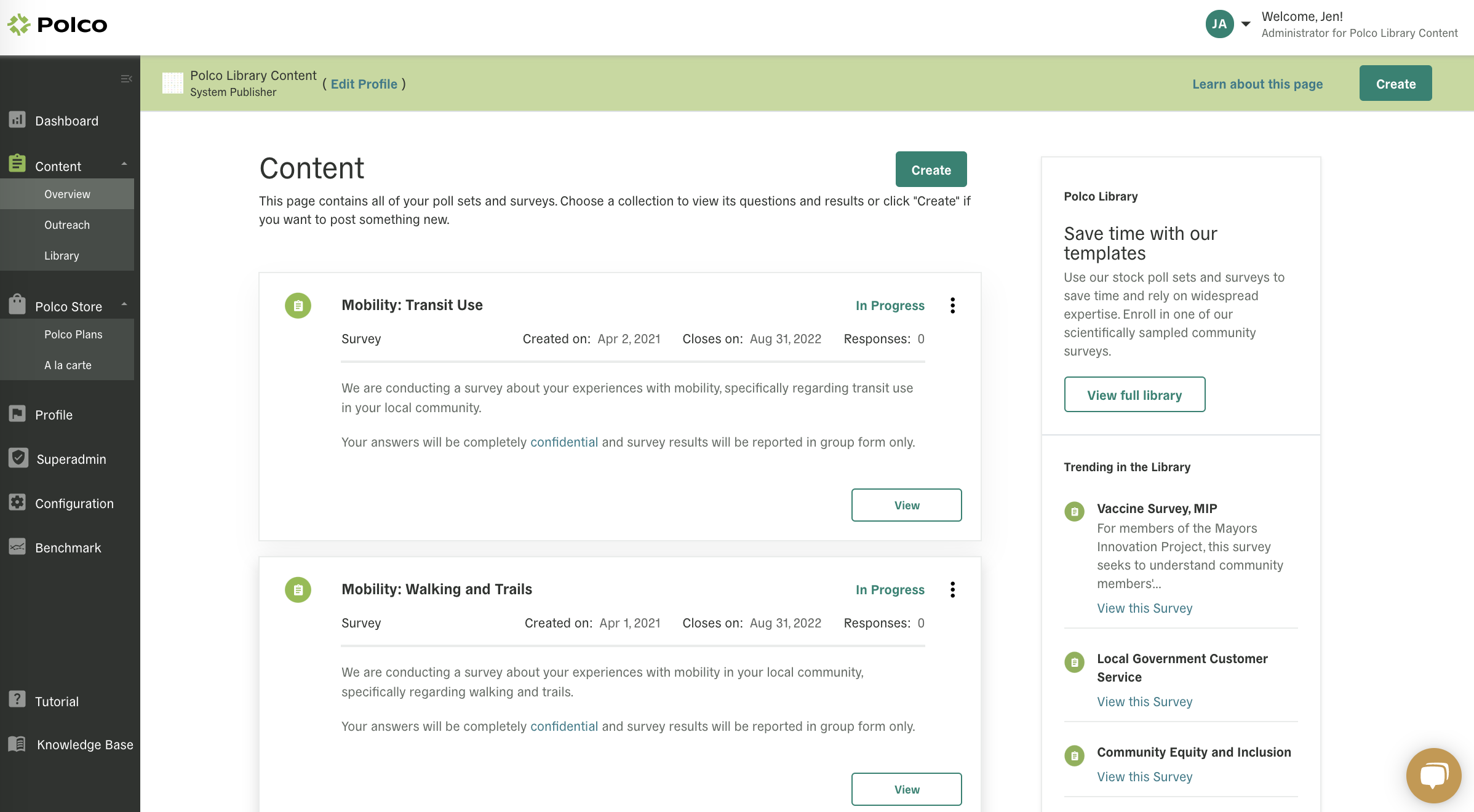Click survey icon beside Mobility: Walking and Trails
1474x812 pixels.
[x=298, y=590]
